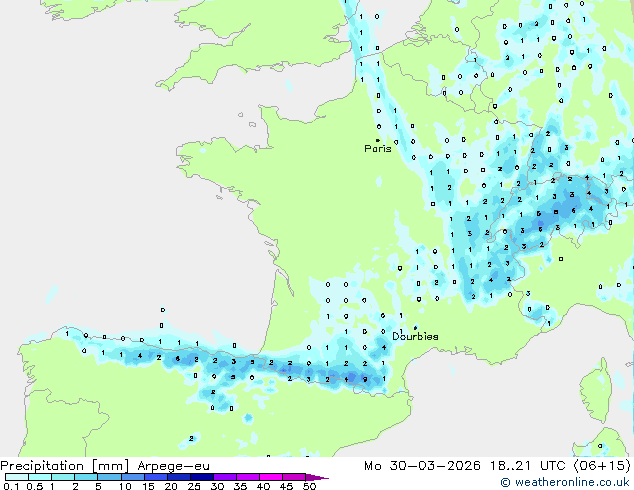
Task: Click the '15' legend value
Action: (148, 486)
